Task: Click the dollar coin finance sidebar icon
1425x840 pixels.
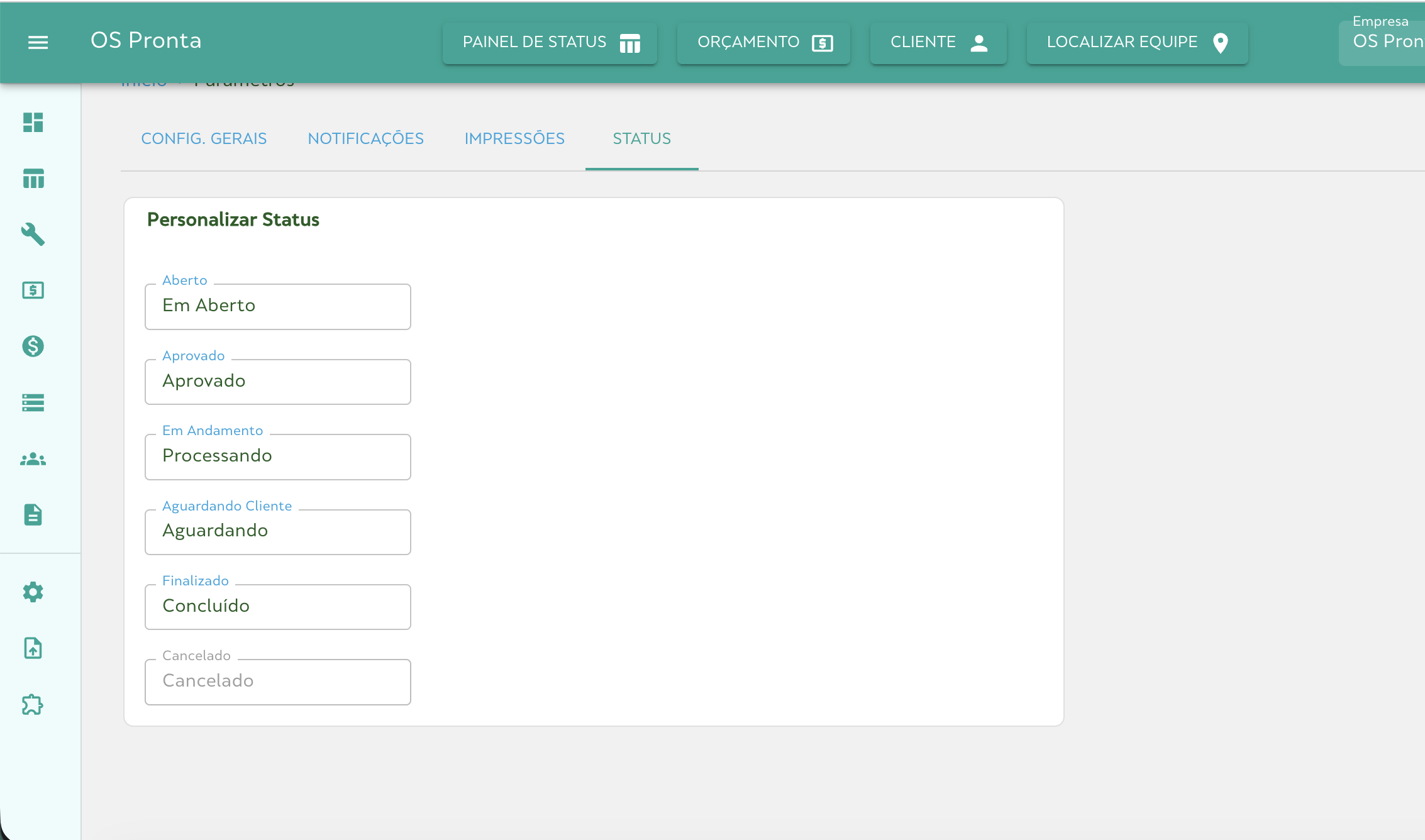Action: tap(33, 346)
